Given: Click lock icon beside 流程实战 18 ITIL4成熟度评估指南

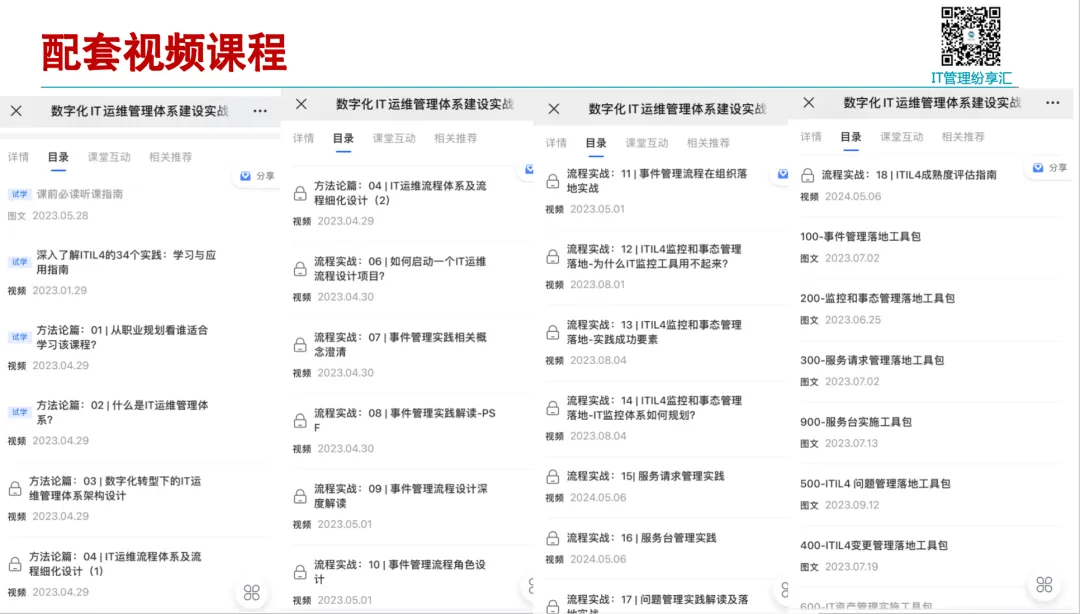Looking at the screenshot, I should pos(808,175).
